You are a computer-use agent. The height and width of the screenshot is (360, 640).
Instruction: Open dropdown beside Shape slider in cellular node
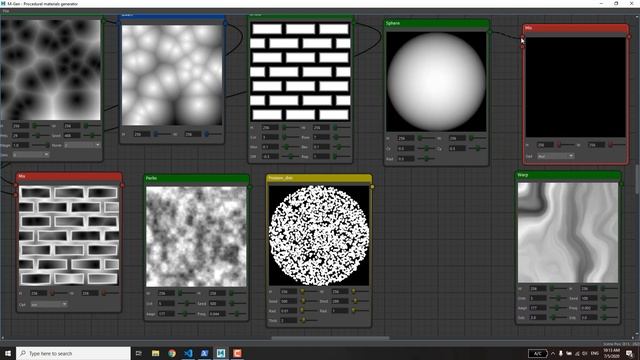(x=82, y=145)
